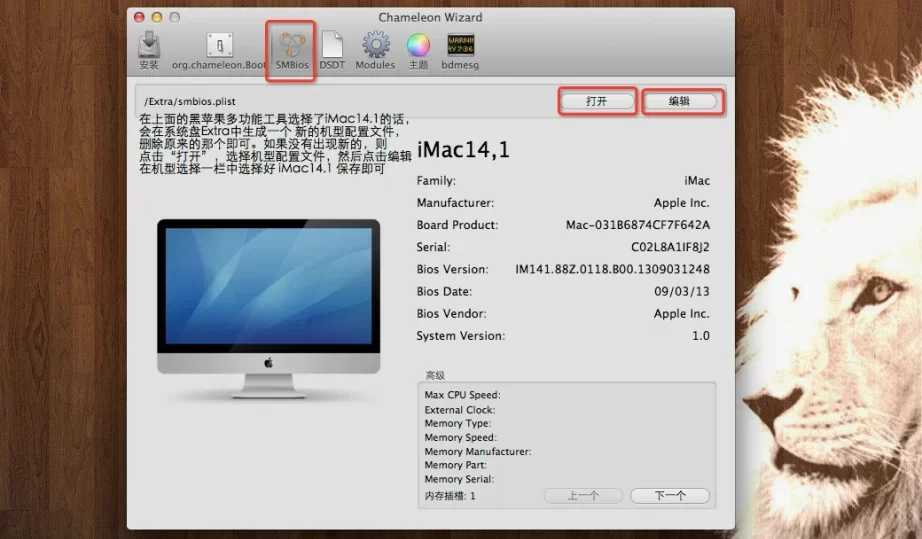
Task: Click the Bios Version value text
Action: click(612, 269)
